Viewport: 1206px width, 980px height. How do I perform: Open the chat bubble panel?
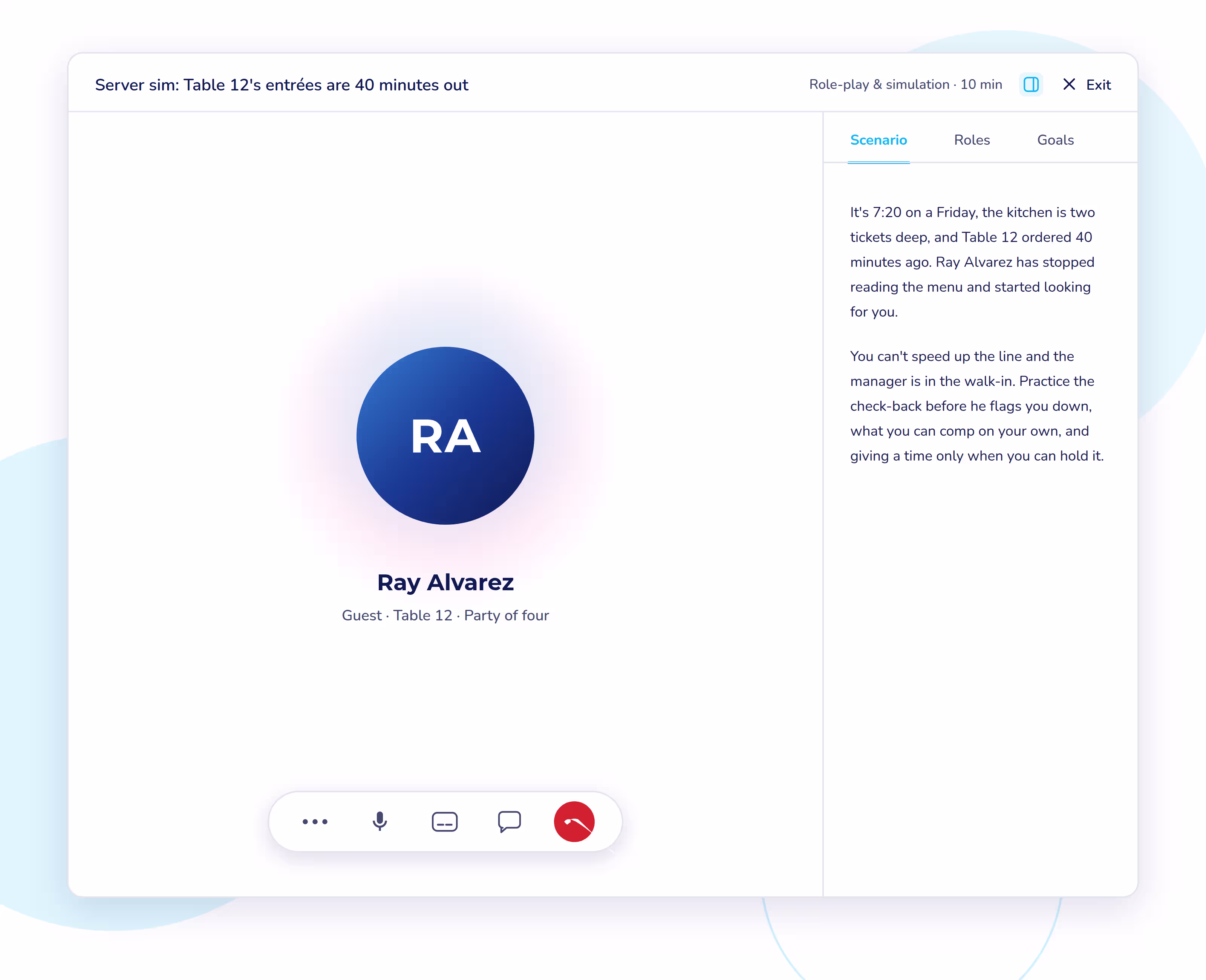509,821
